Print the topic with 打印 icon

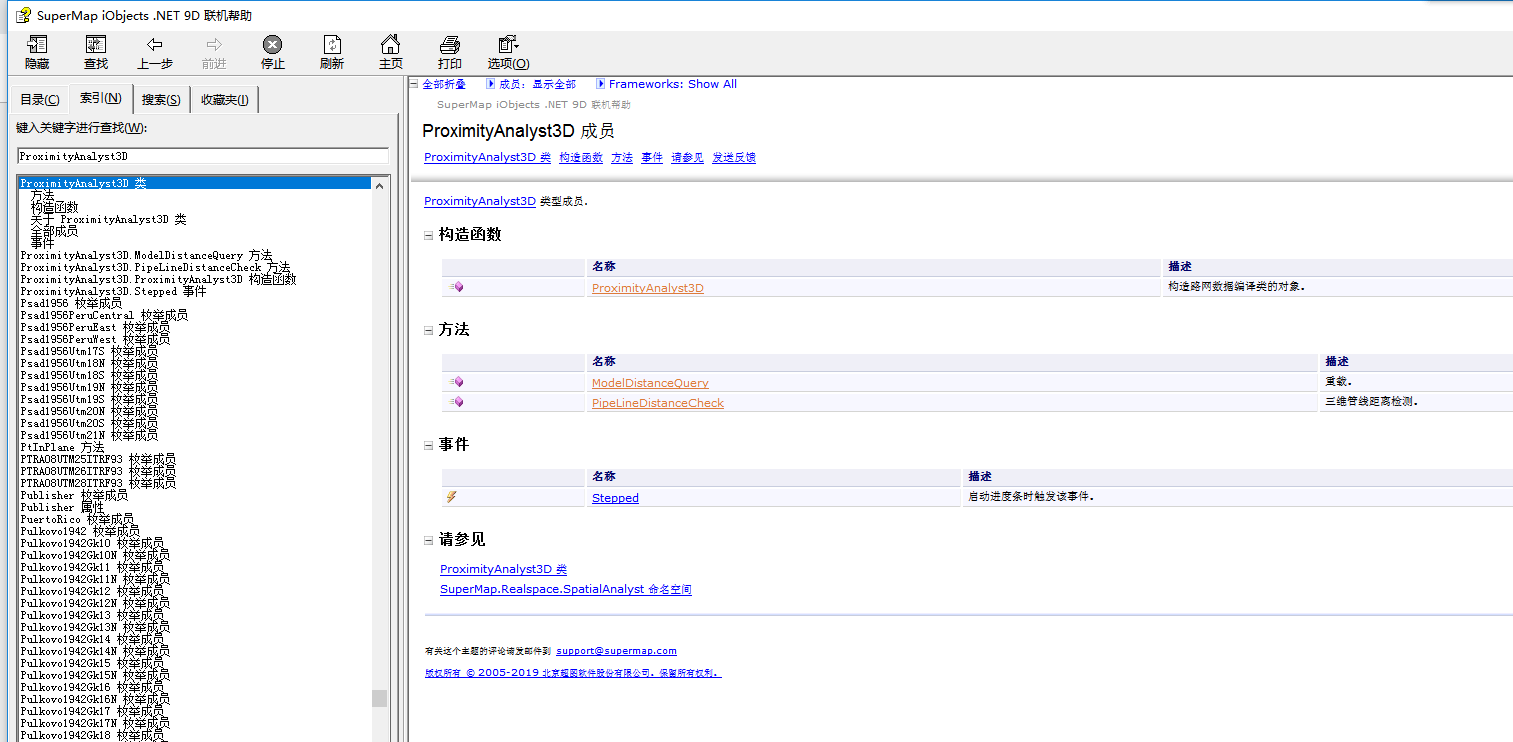(450, 45)
